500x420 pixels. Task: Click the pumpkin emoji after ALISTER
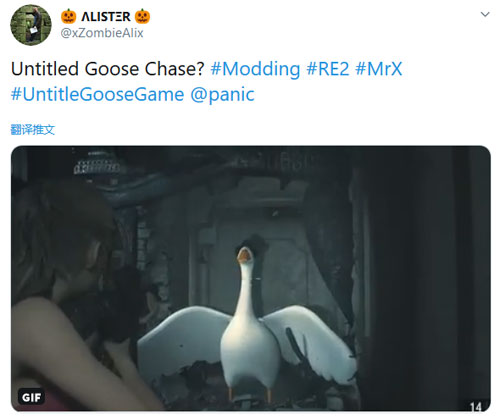(x=142, y=16)
